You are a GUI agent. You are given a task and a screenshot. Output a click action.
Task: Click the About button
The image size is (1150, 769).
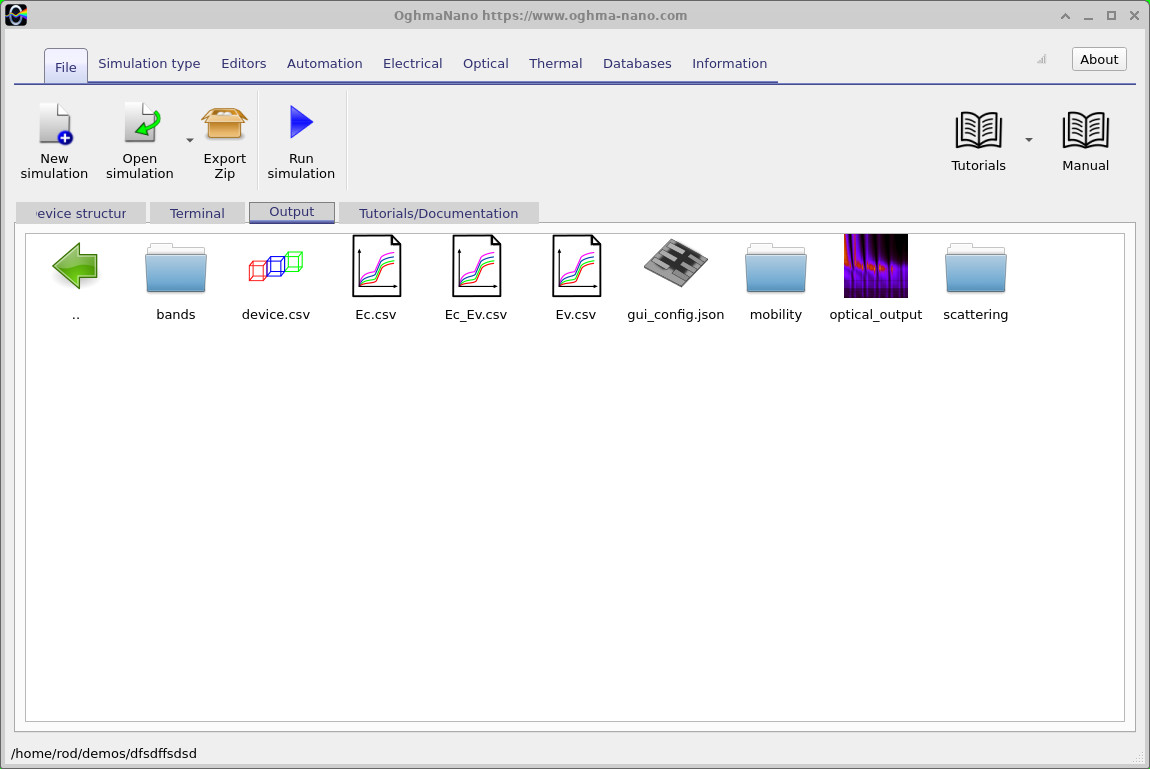(1099, 59)
